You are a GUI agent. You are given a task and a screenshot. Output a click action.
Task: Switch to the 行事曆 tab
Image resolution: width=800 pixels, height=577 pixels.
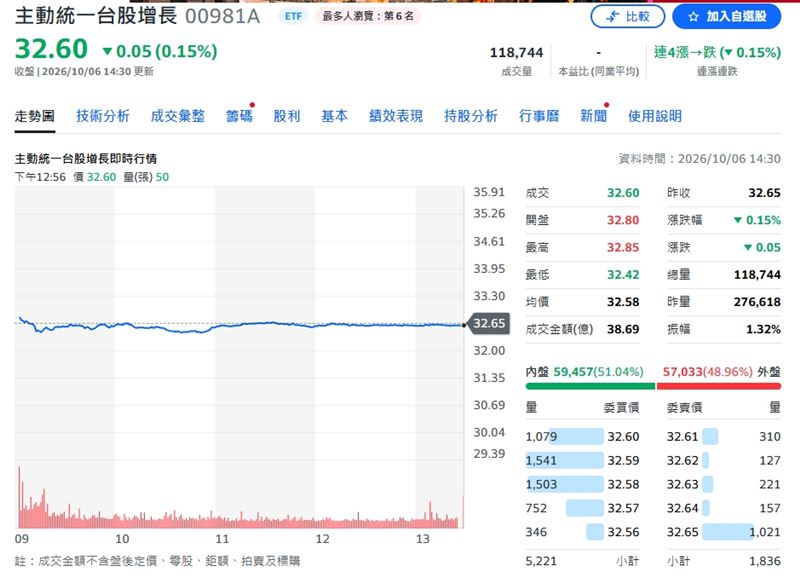click(539, 116)
